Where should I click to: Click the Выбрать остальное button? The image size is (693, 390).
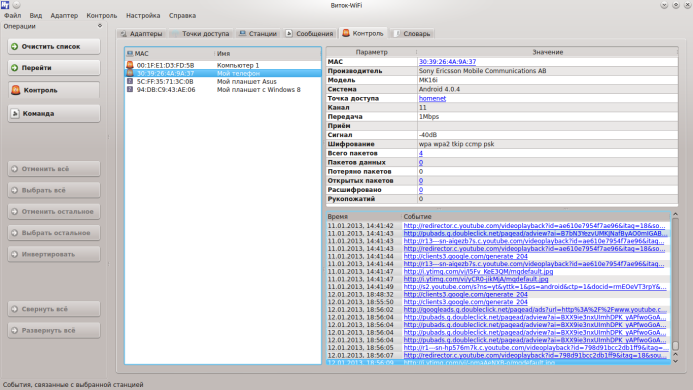pyautogui.click(x=54, y=233)
